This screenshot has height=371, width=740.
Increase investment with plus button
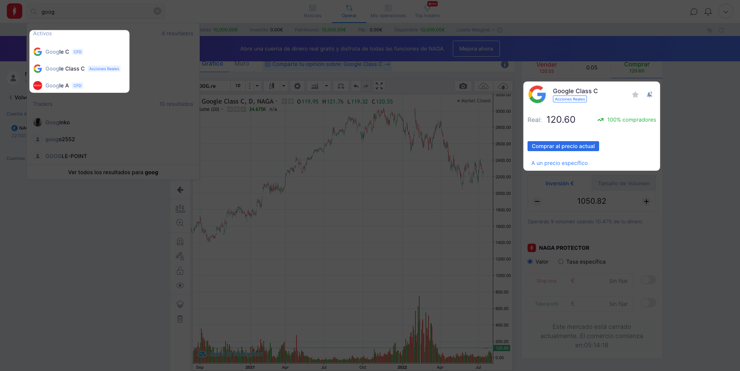coord(646,202)
